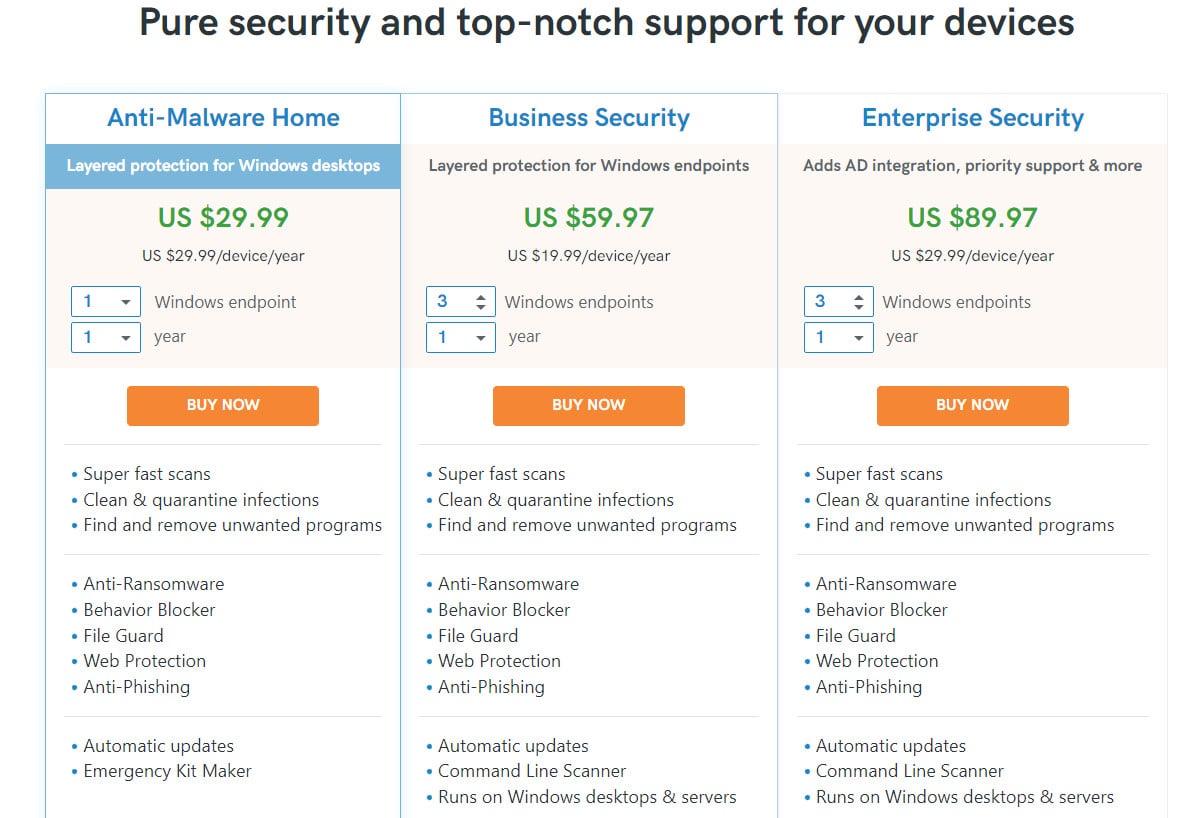Click the blue Layered protection for Windows desktops banner

click(223, 166)
